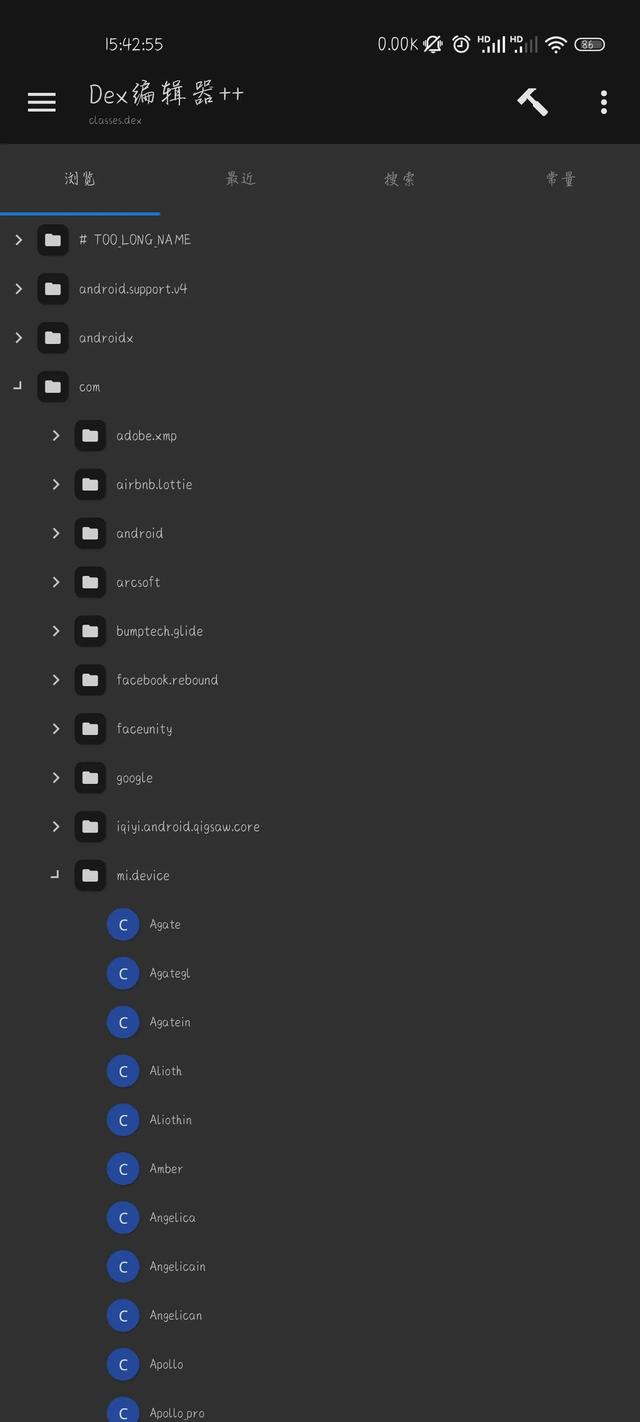Switch to the 常量 tab
The height and width of the screenshot is (1422, 640).
[560, 179]
